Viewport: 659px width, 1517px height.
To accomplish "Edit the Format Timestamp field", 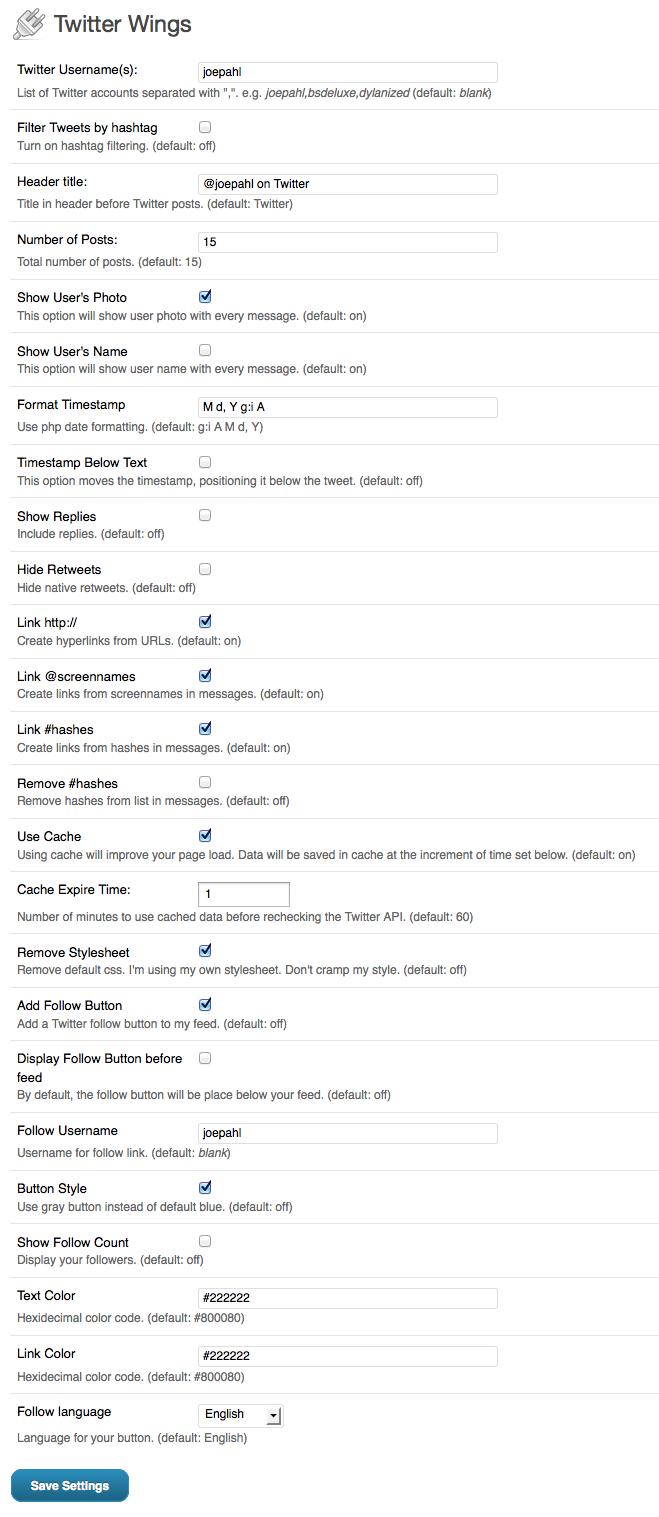I will pos(348,407).
